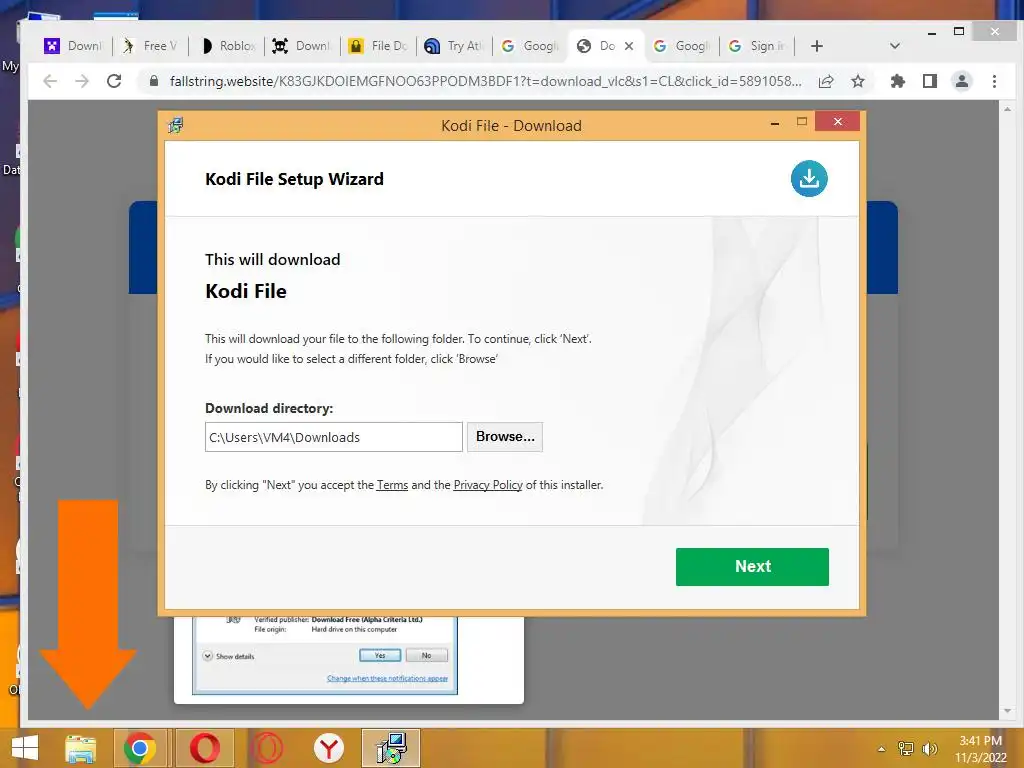Open Change when these notifications appear link
The image size is (1024, 768).
click(387, 679)
